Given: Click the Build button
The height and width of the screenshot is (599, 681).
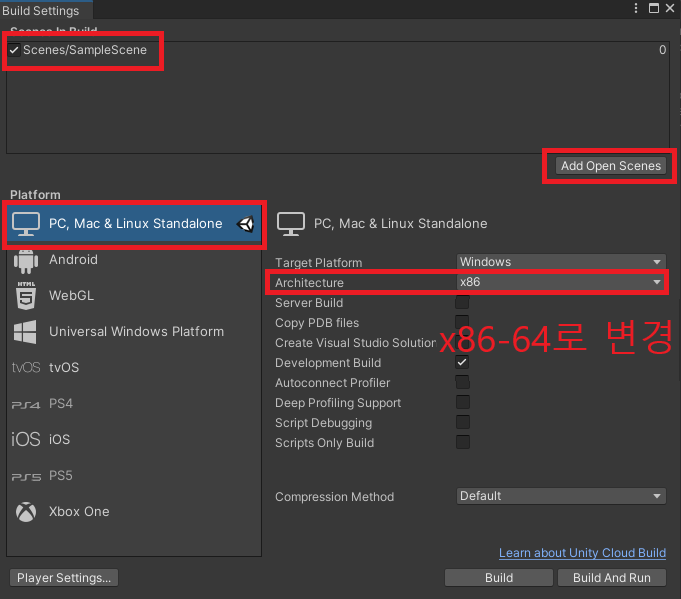Looking at the screenshot, I should 499,578.
